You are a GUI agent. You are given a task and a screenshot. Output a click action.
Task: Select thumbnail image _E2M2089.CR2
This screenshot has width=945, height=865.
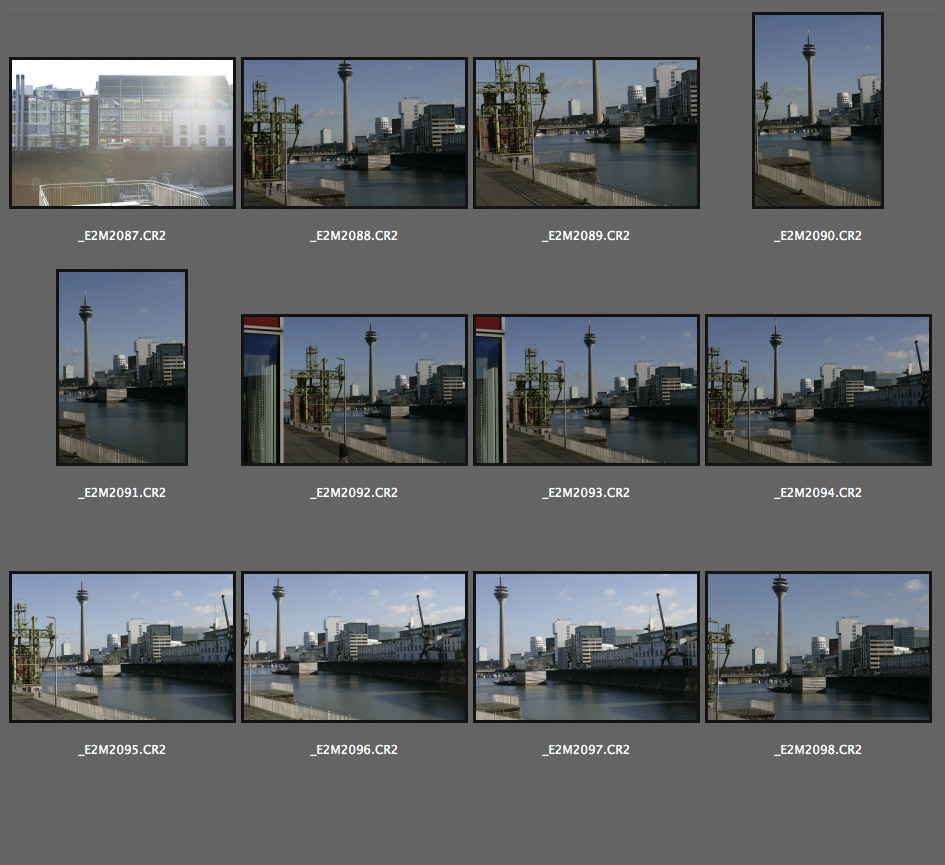coord(586,133)
